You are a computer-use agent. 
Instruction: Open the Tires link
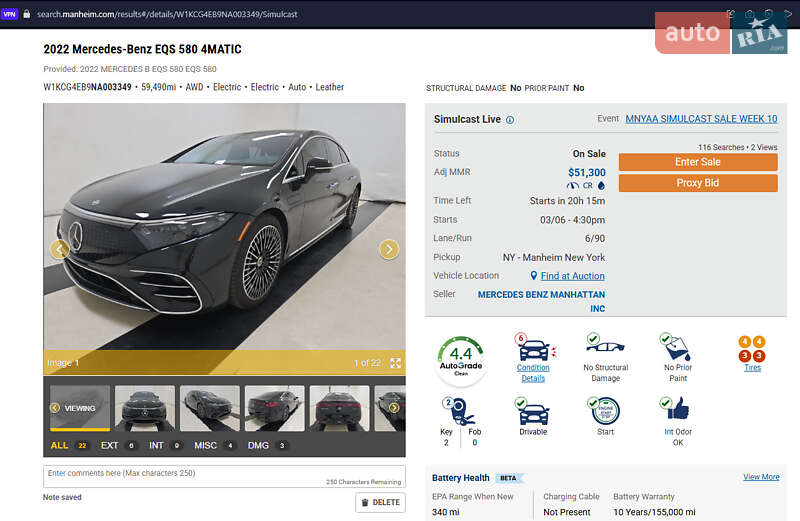tap(753, 367)
